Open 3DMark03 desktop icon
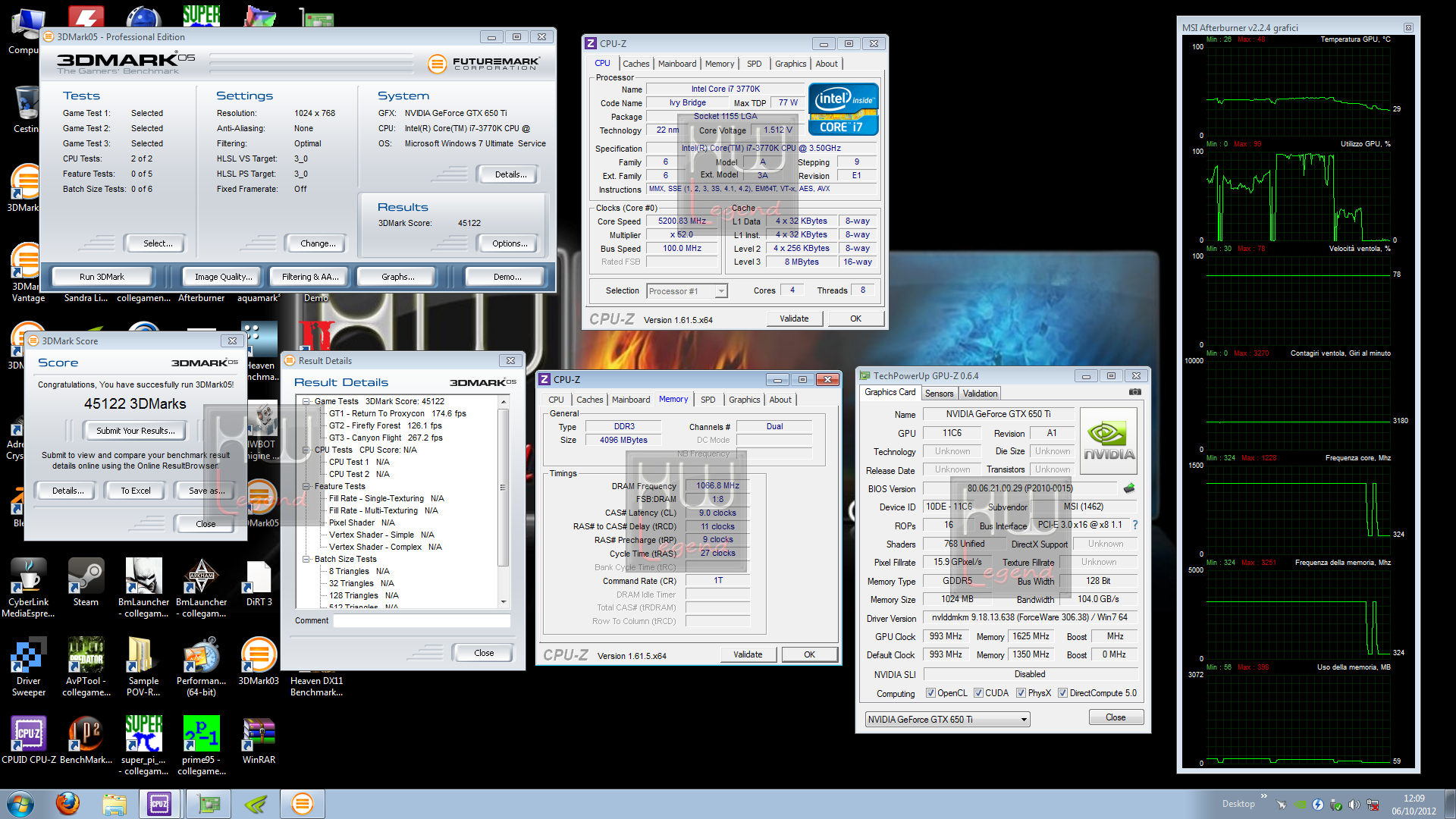The width and height of the screenshot is (1456, 819). tap(259, 661)
